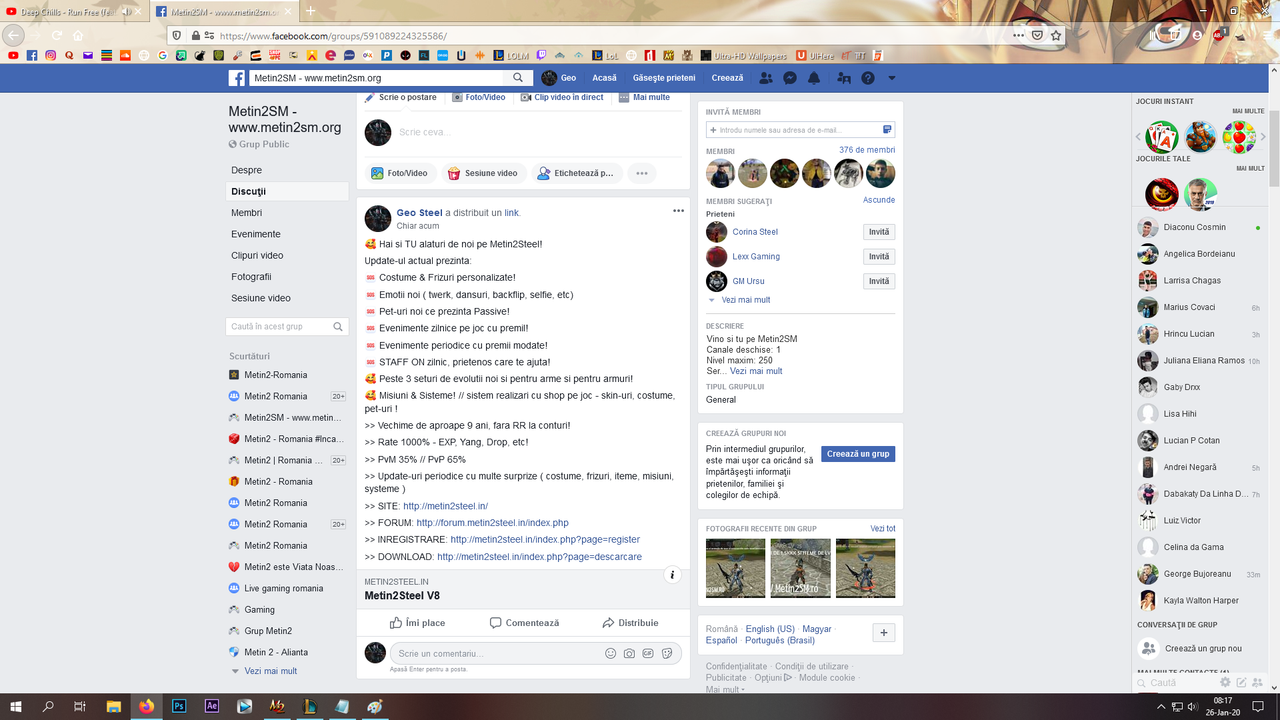The image size is (1280, 720).
Task: Click Invită next to Corina Steel
Action: point(879,232)
